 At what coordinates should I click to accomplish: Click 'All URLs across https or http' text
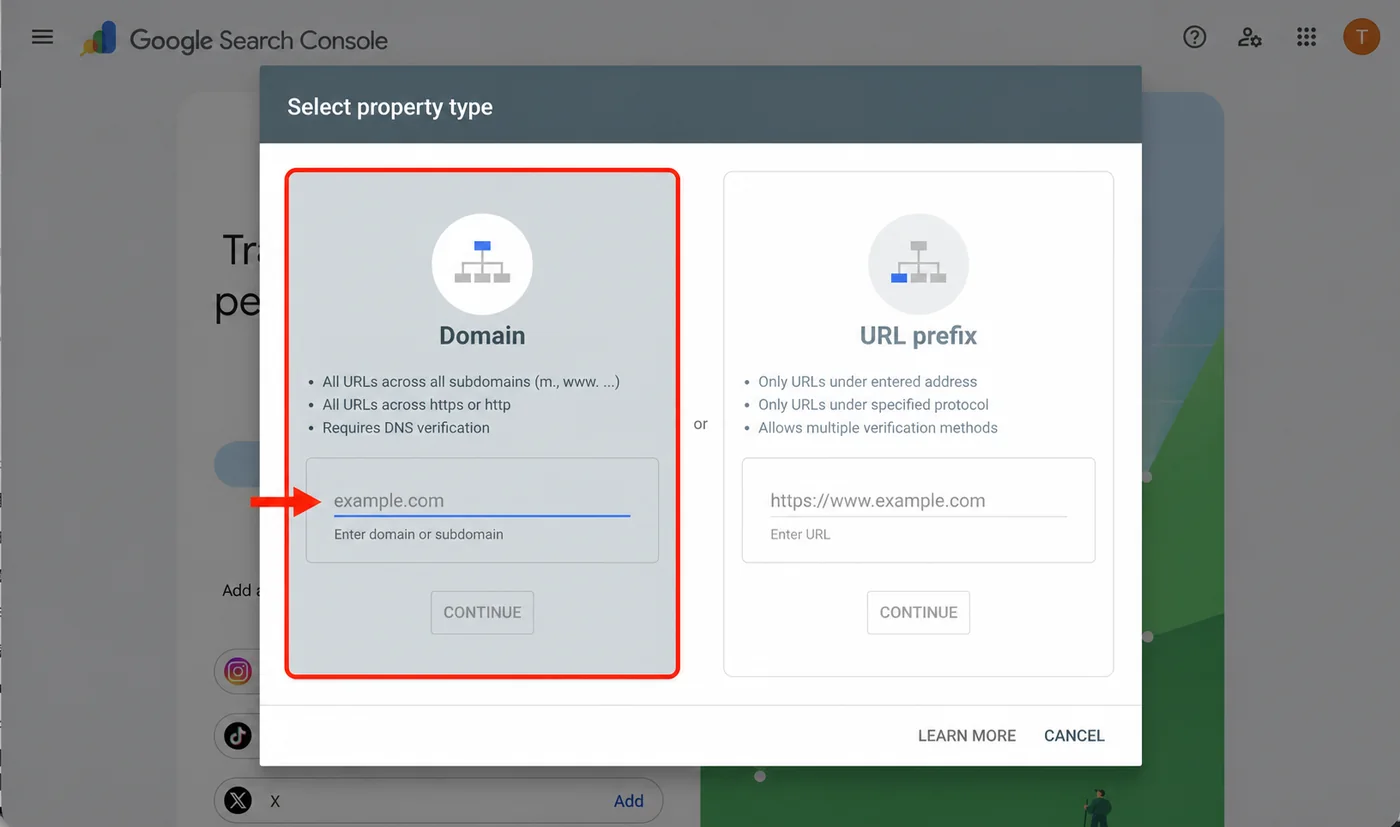pos(416,405)
